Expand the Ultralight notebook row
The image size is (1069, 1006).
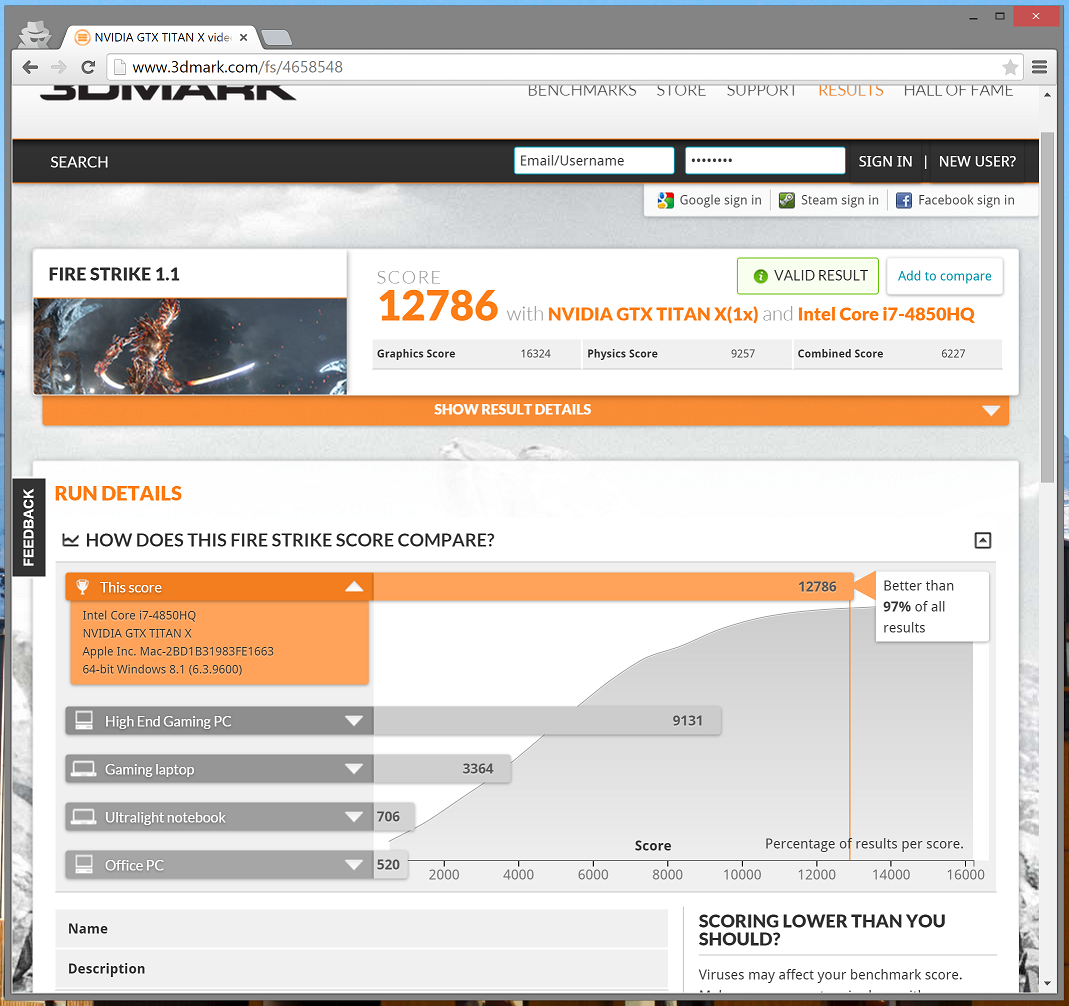[354, 817]
